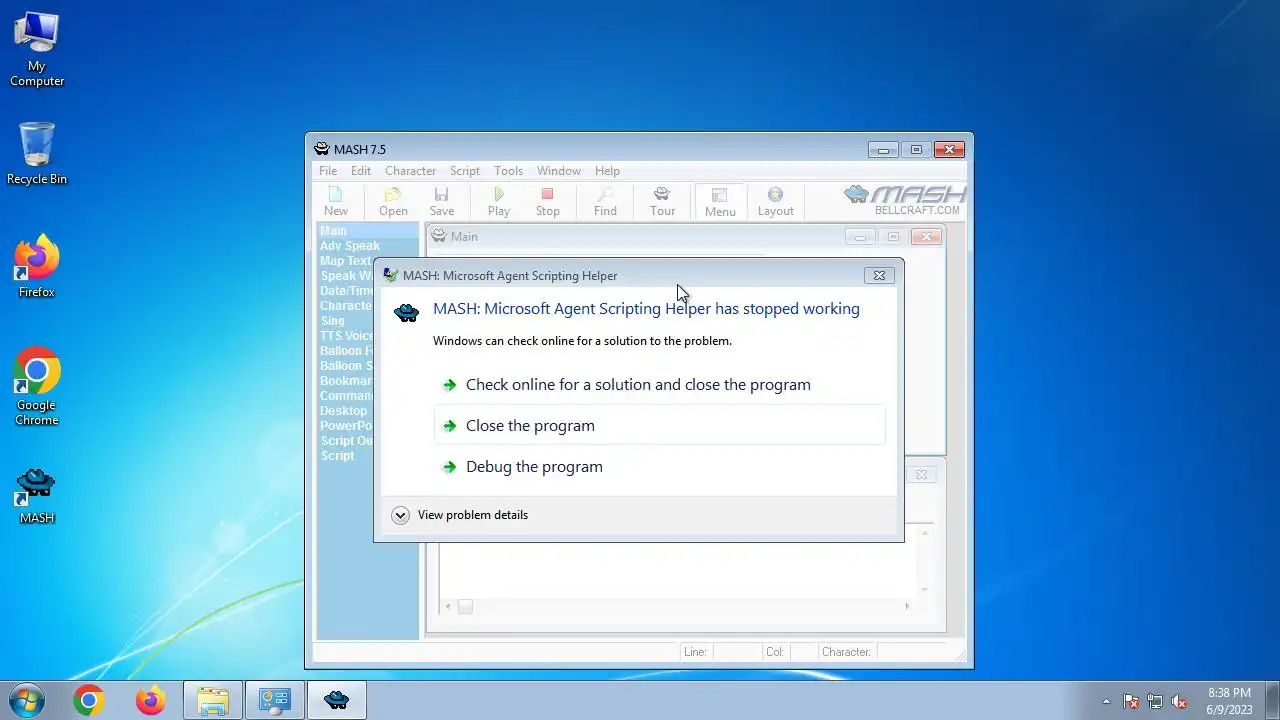Image resolution: width=1280 pixels, height=720 pixels.
Task: Open the Tools menu
Action: click(508, 171)
